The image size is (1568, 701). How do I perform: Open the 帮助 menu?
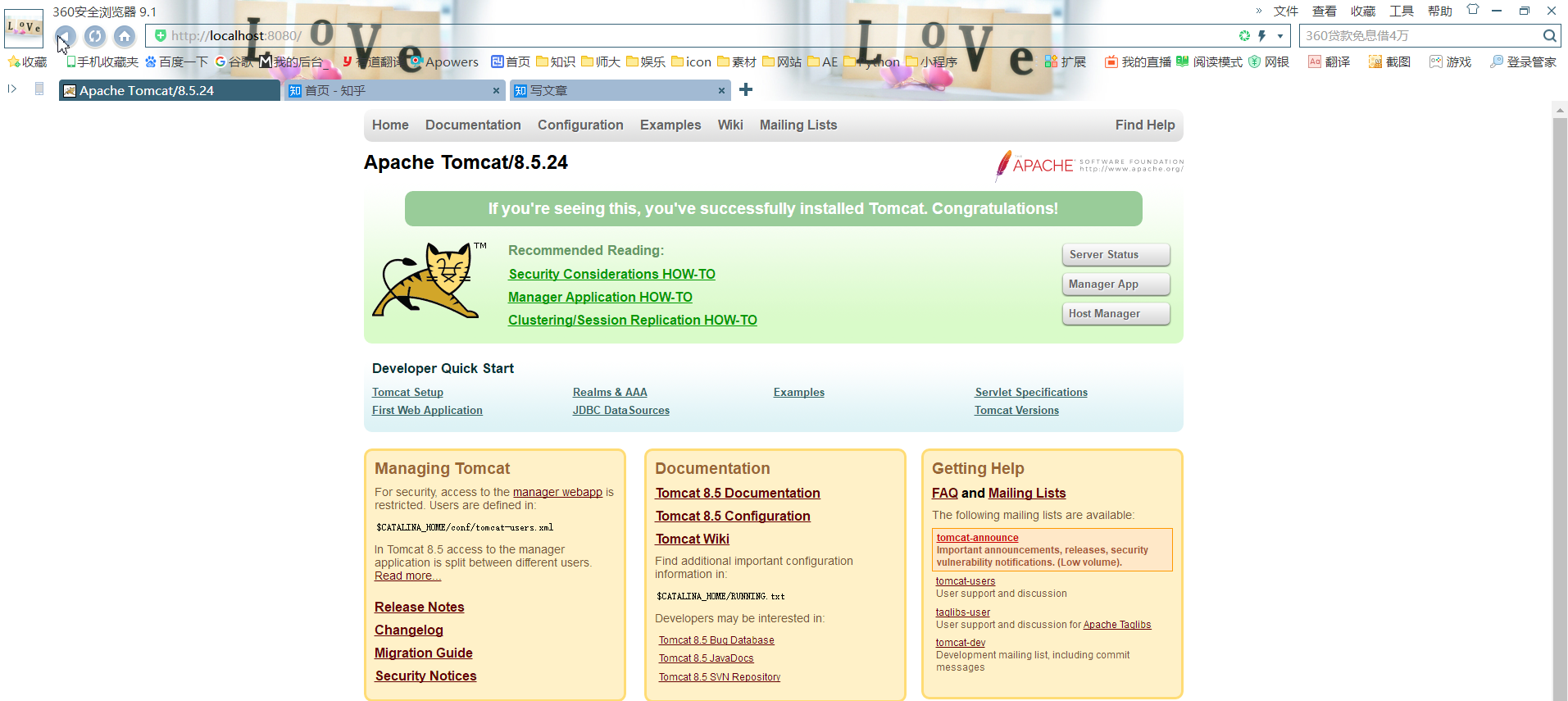[1440, 11]
